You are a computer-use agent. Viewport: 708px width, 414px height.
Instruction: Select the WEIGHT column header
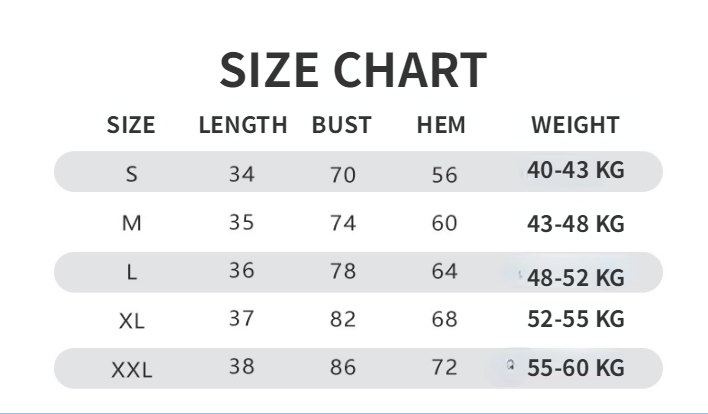point(575,126)
